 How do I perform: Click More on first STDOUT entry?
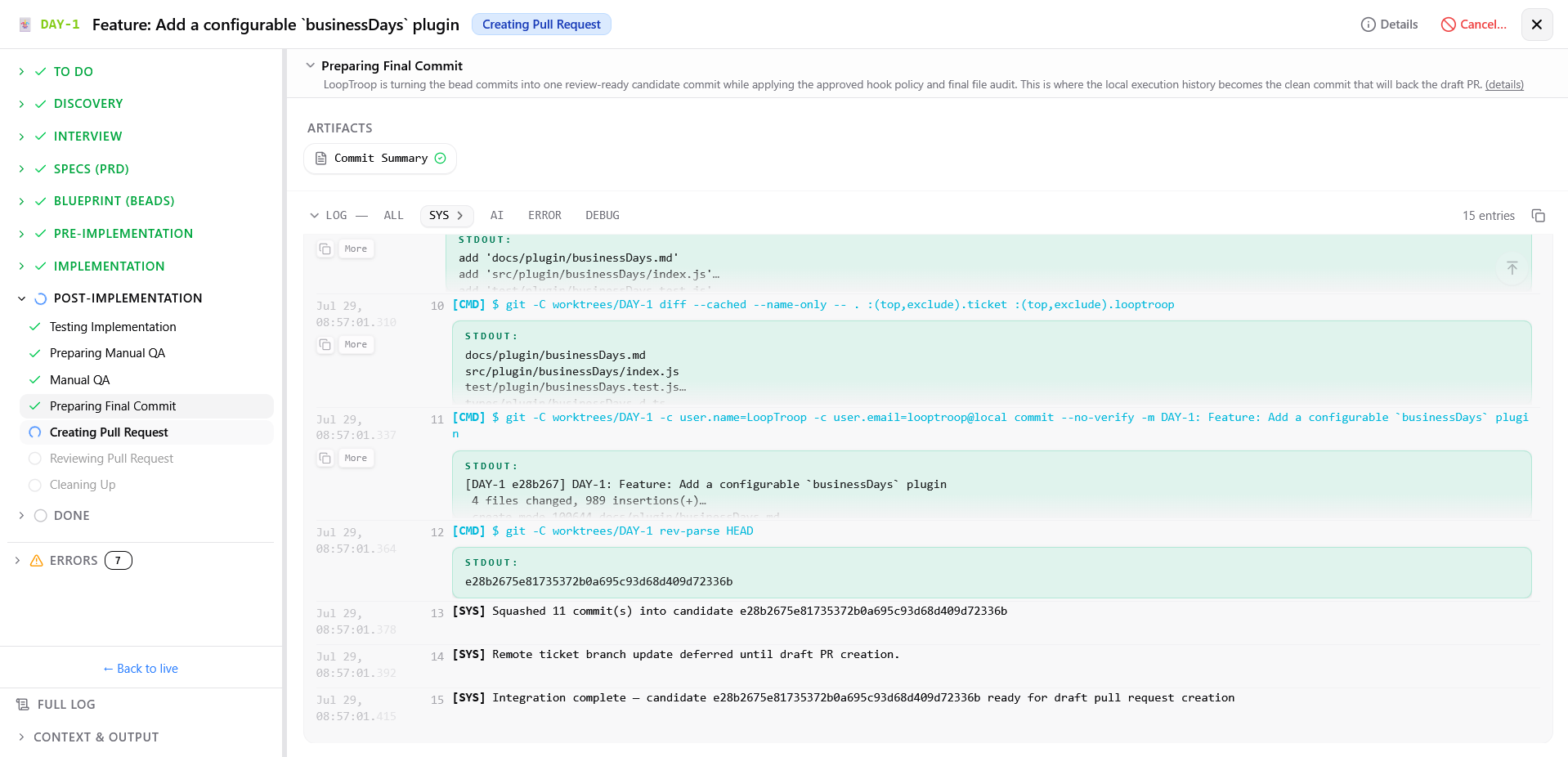pos(356,249)
